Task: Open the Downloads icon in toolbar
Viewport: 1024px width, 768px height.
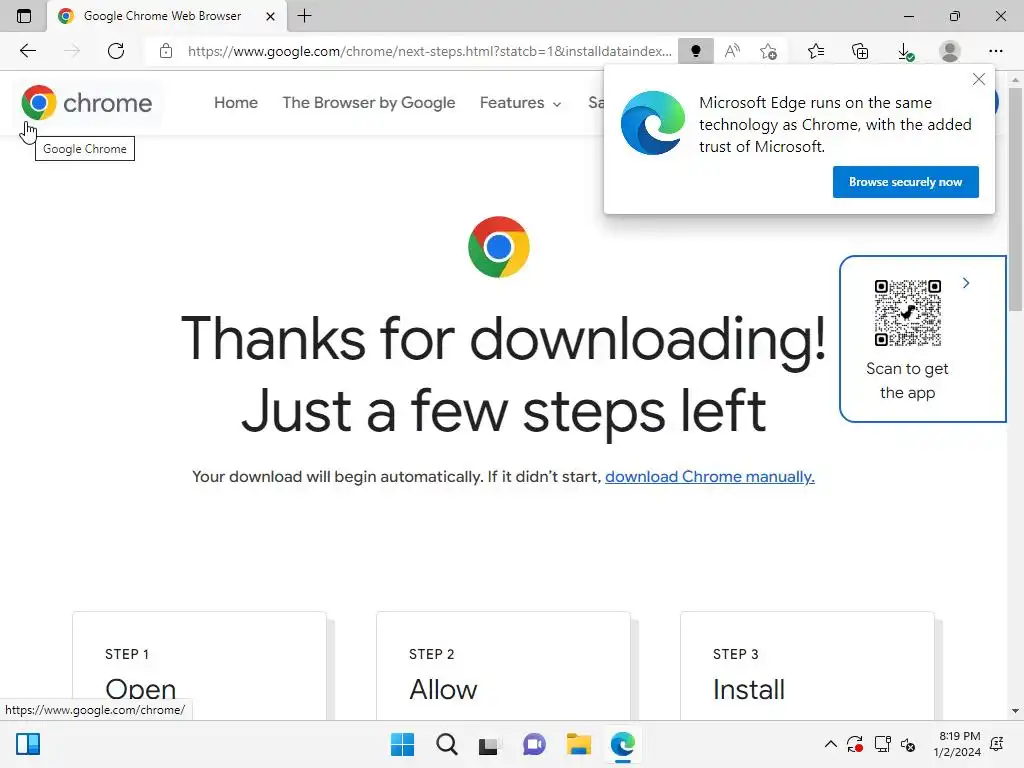Action: point(905,51)
